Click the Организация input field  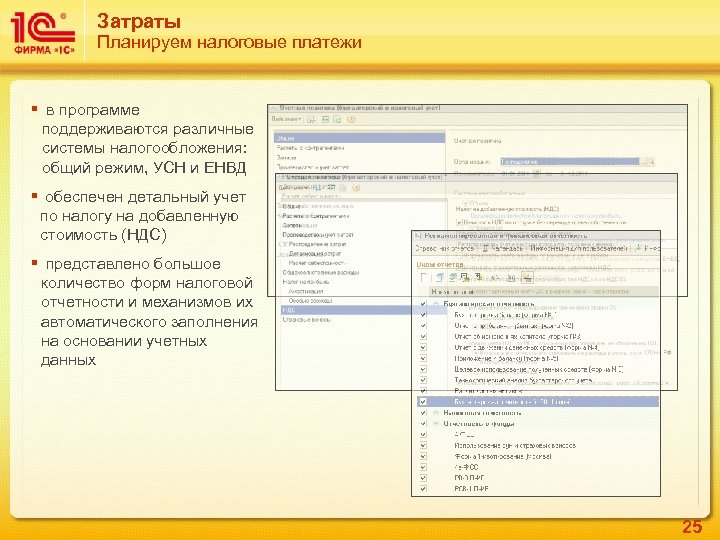(x=570, y=162)
